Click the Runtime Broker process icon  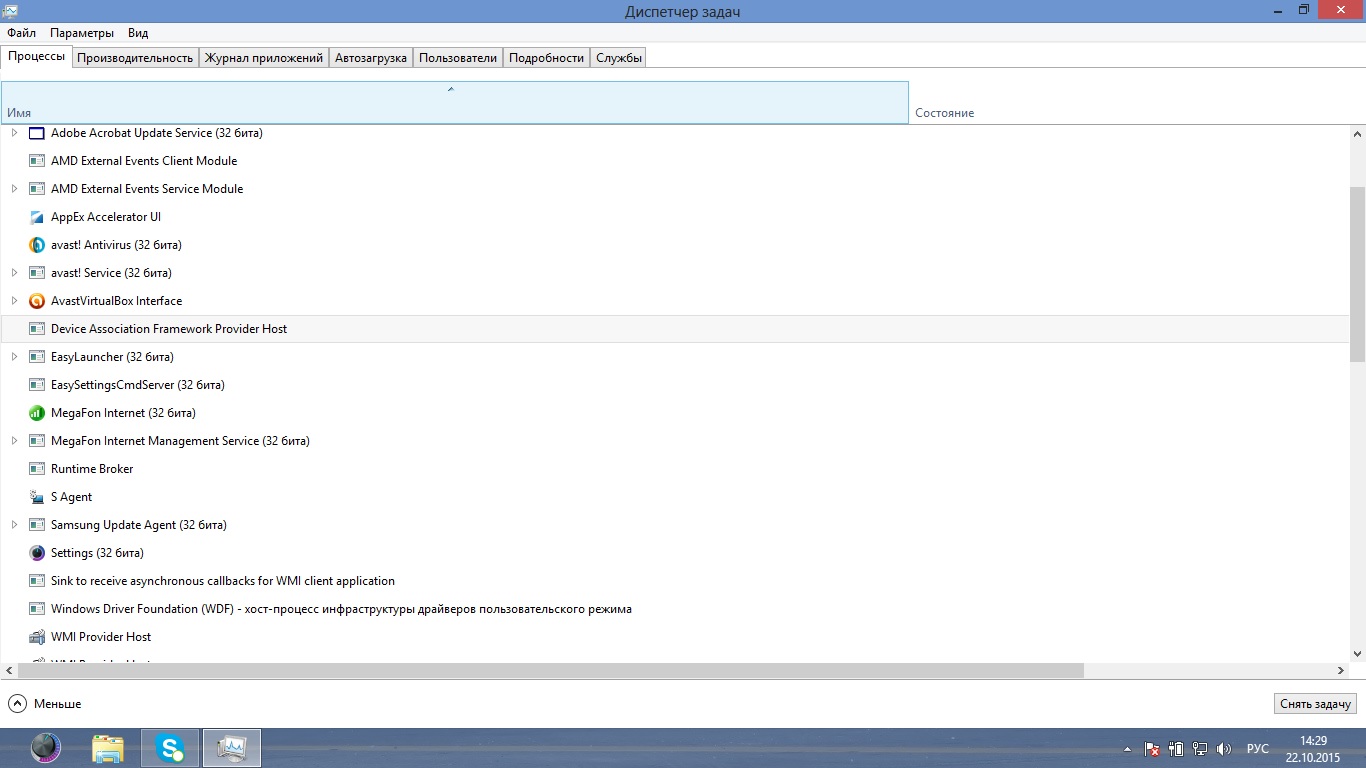37,469
